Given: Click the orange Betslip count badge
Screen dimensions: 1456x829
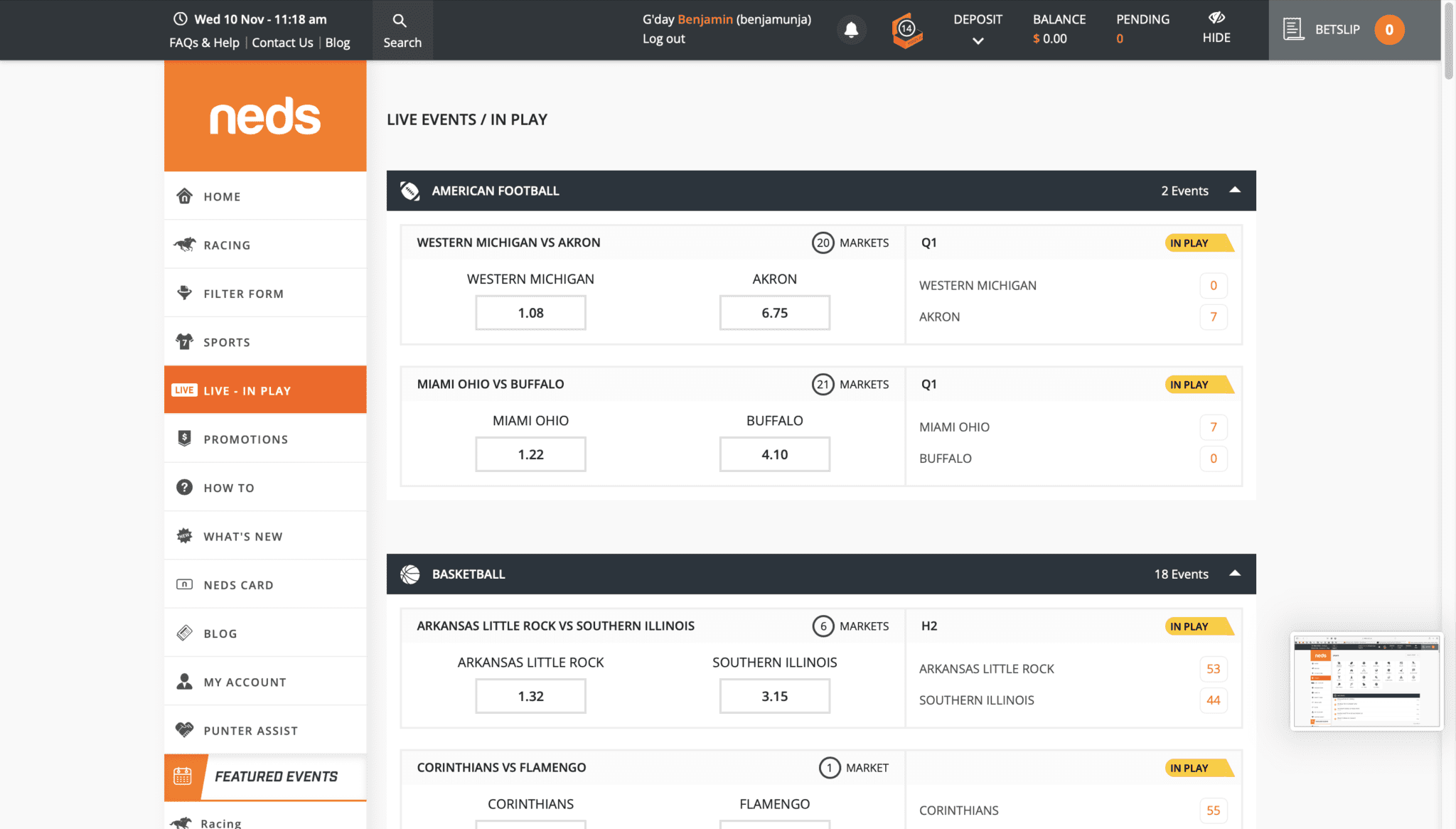Looking at the screenshot, I should (1388, 30).
